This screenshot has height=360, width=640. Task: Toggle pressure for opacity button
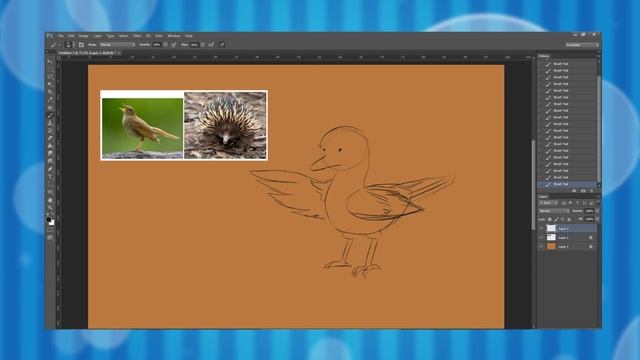173,44
